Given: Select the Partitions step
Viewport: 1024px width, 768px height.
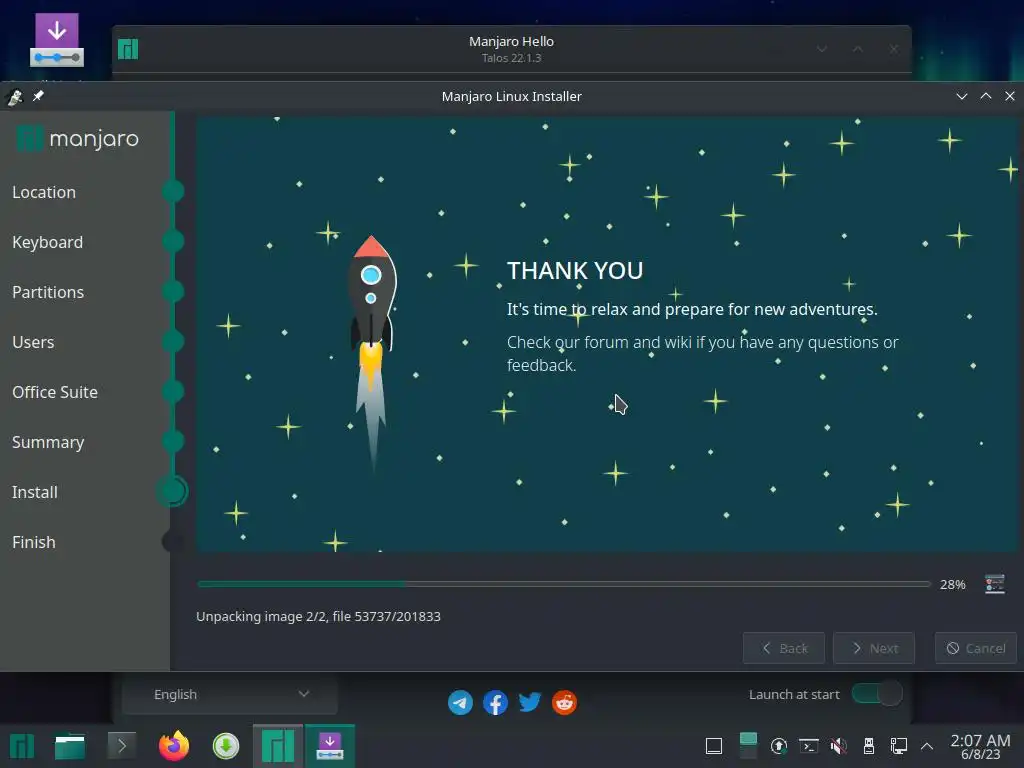Looking at the screenshot, I should 48,292.
